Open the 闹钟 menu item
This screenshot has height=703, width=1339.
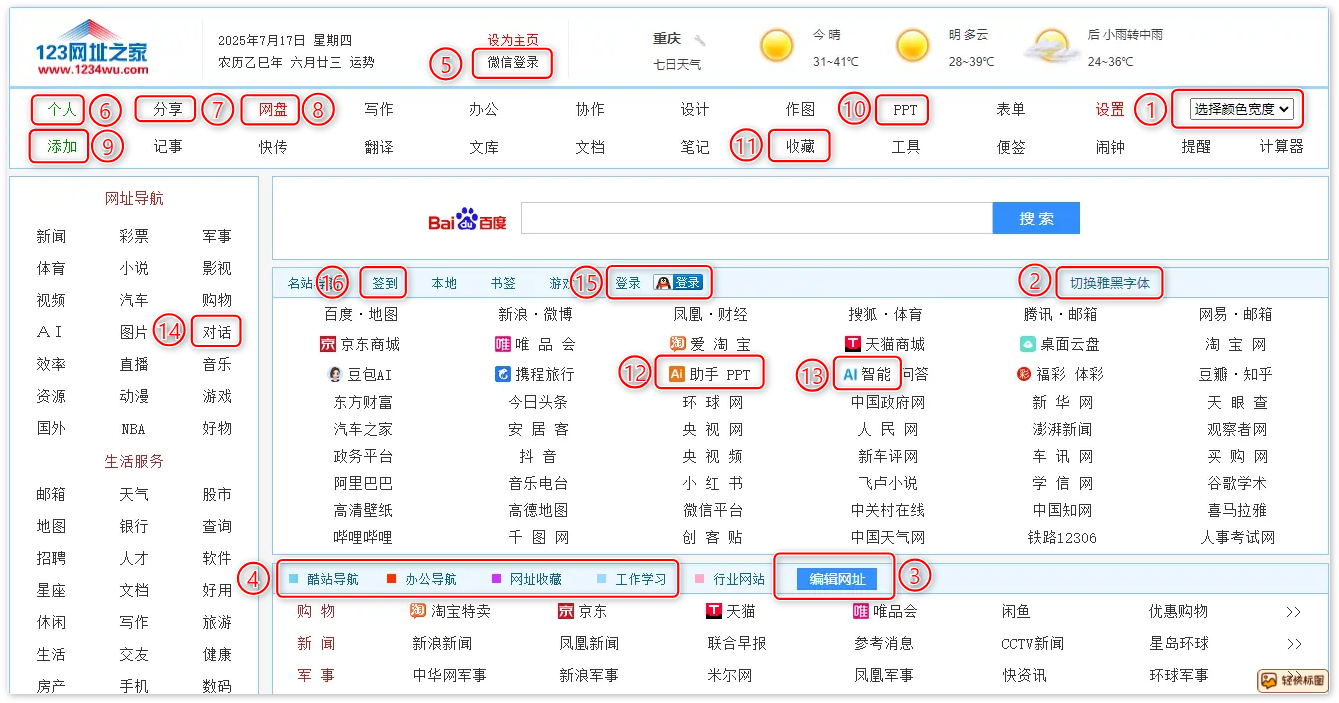point(1110,146)
